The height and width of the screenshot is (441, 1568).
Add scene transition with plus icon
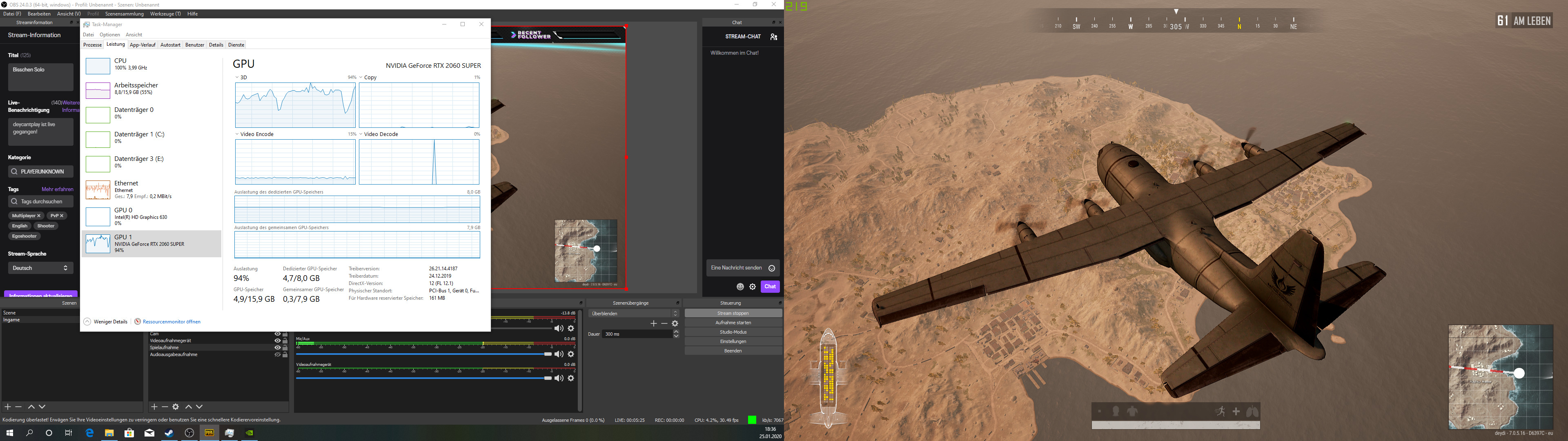pos(654,323)
